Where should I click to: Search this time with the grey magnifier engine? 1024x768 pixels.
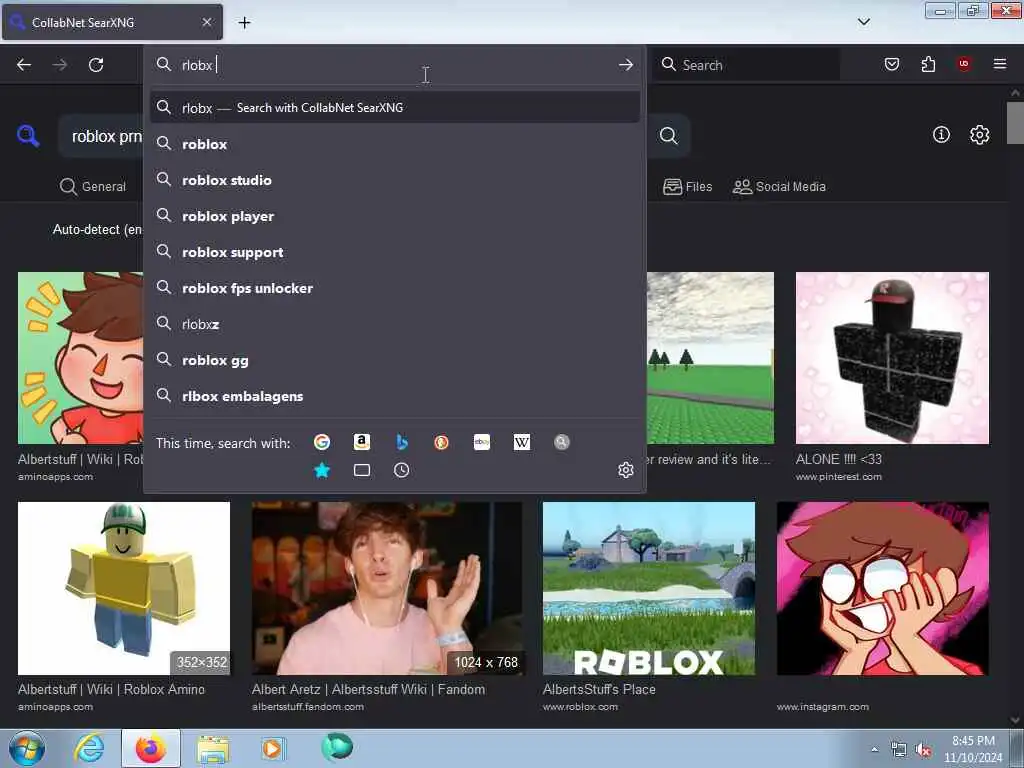(562, 442)
